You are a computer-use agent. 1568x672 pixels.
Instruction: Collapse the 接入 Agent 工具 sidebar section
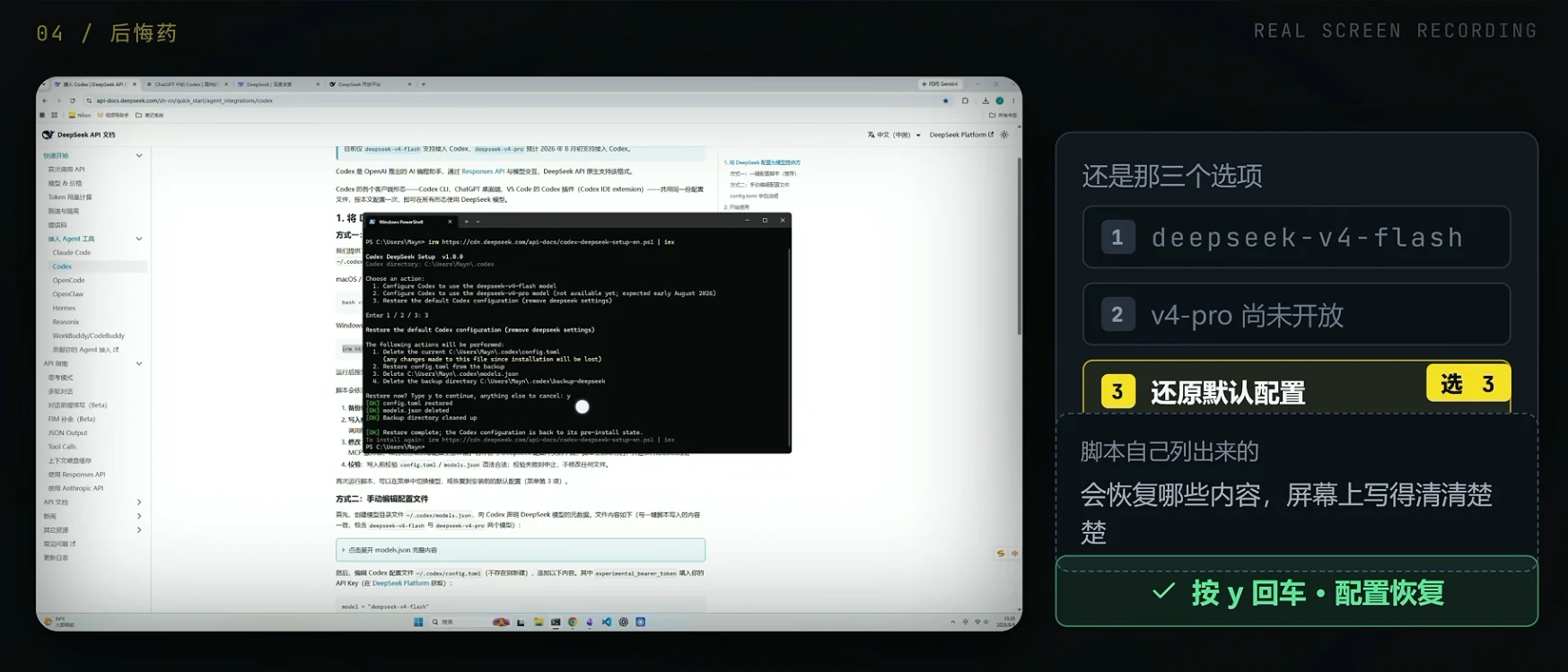[x=139, y=239]
